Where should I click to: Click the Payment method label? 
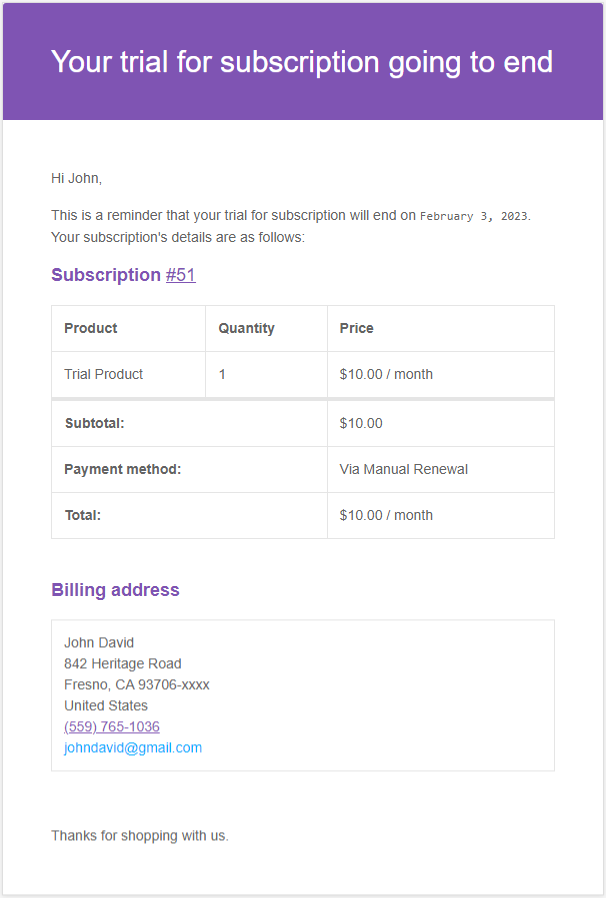[x=122, y=469]
